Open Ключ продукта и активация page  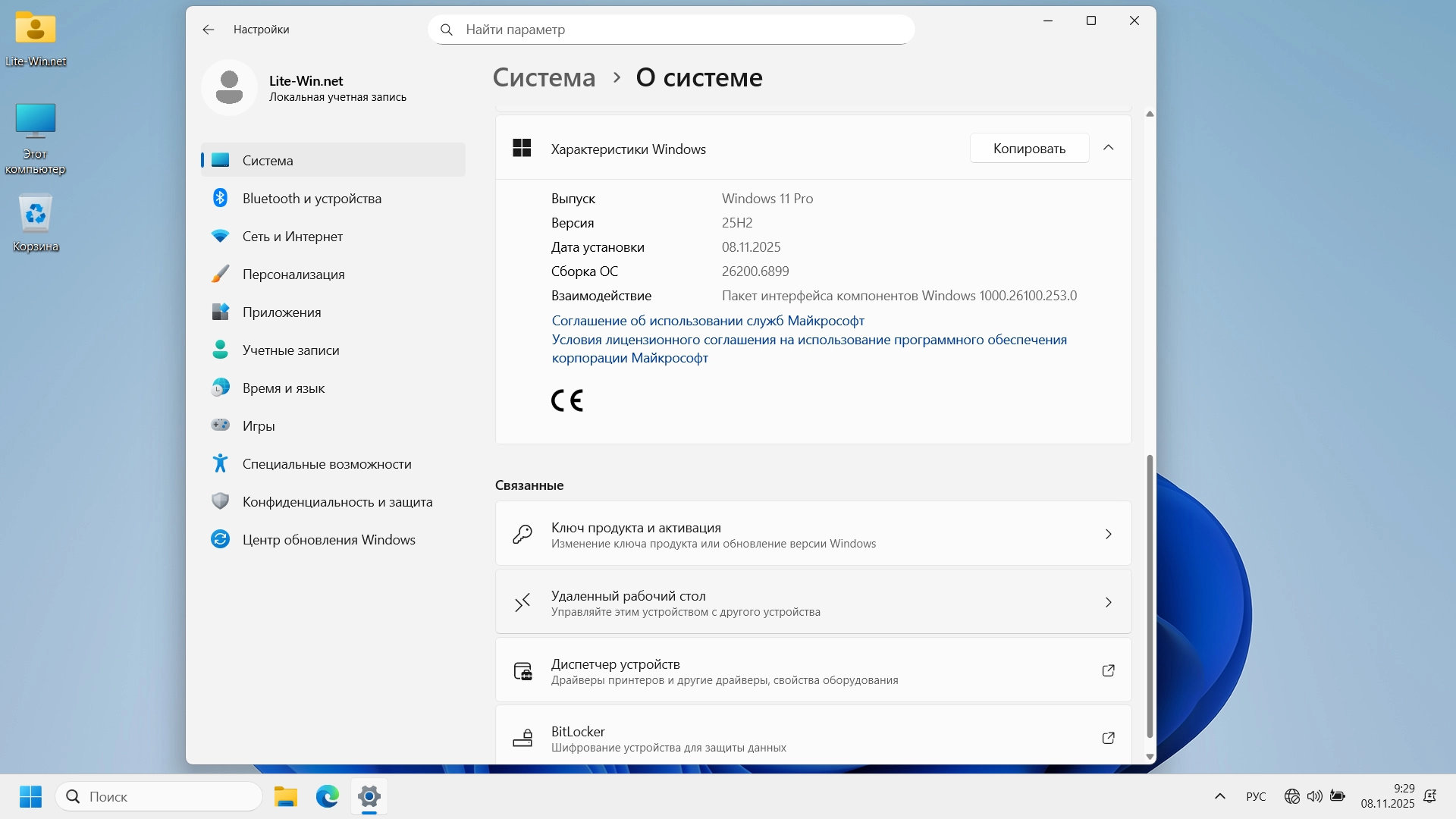[x=813, y=534]
